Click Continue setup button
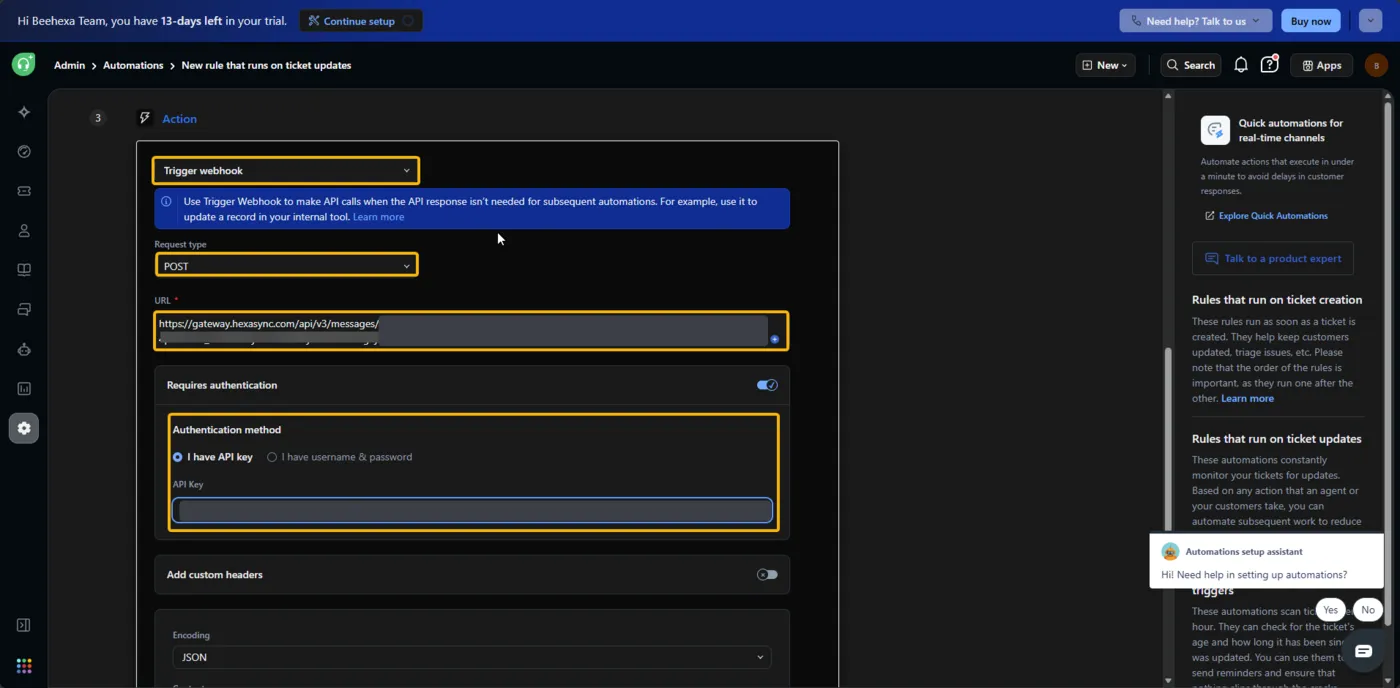Viewport: 1400px width, 688px height. (x=360, y=21)
